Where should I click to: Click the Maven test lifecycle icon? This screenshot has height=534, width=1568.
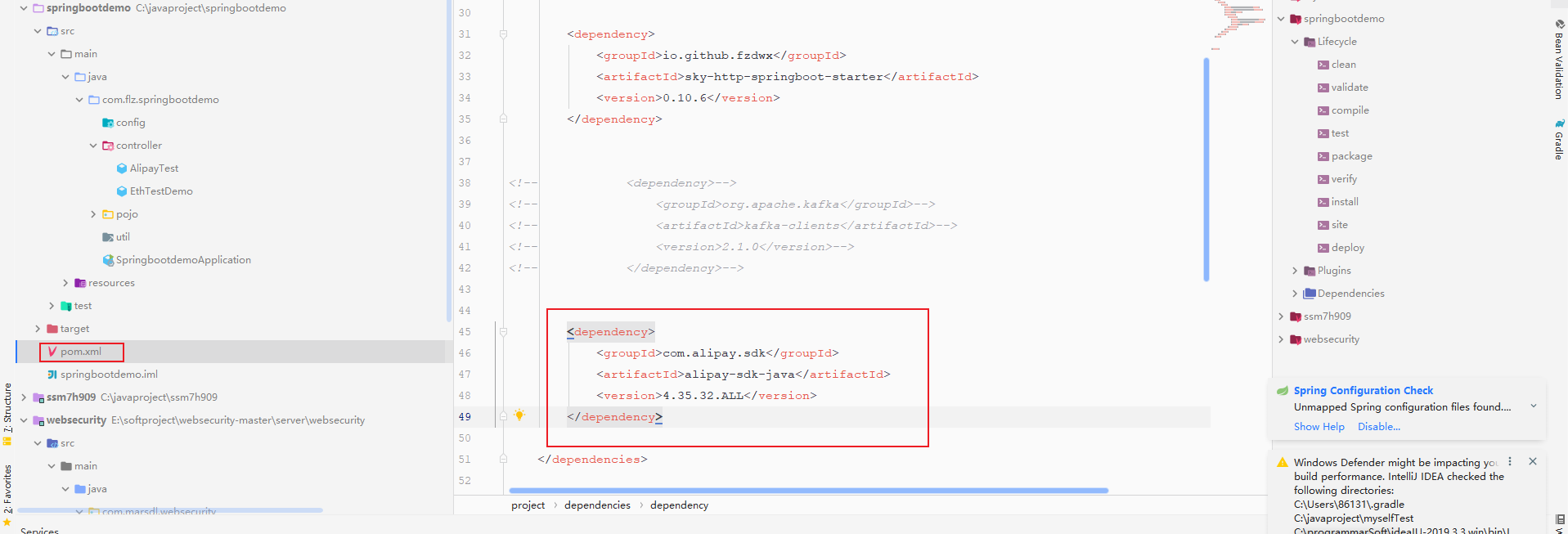point(1323,133)
